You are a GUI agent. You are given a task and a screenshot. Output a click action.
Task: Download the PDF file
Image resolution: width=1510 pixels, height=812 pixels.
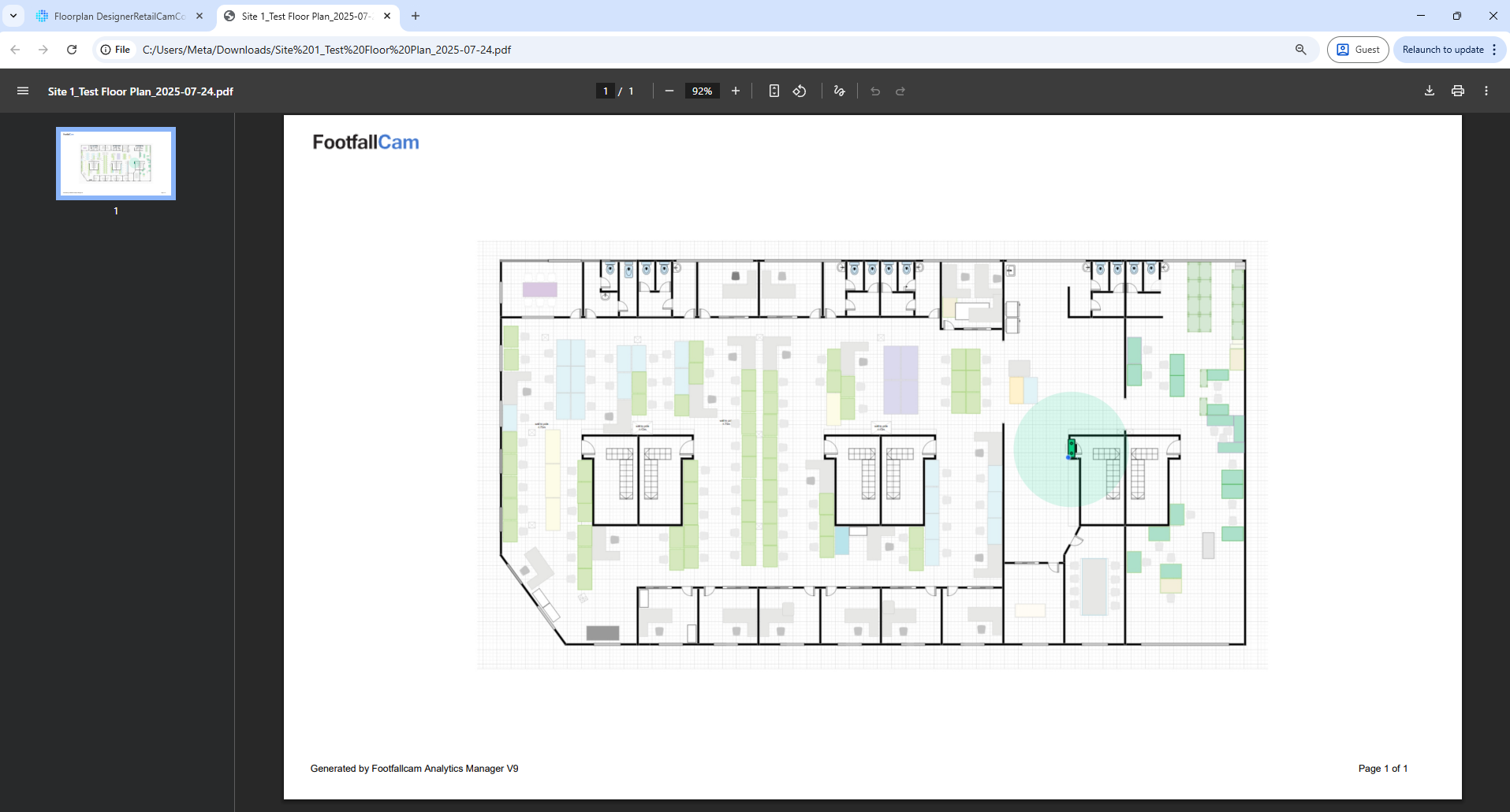1429,91
